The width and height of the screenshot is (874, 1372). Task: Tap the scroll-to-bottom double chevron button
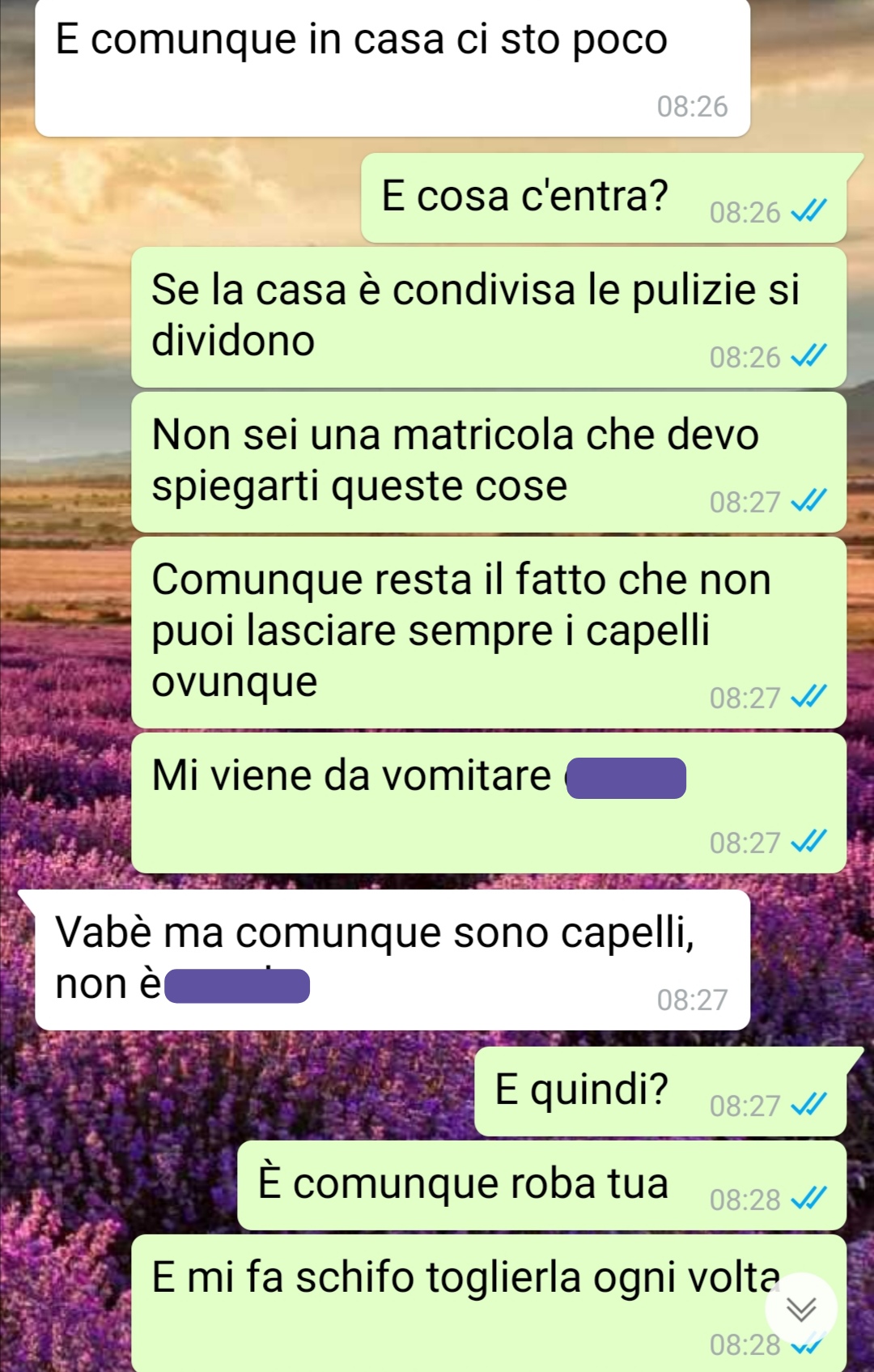coord(801,1309)
